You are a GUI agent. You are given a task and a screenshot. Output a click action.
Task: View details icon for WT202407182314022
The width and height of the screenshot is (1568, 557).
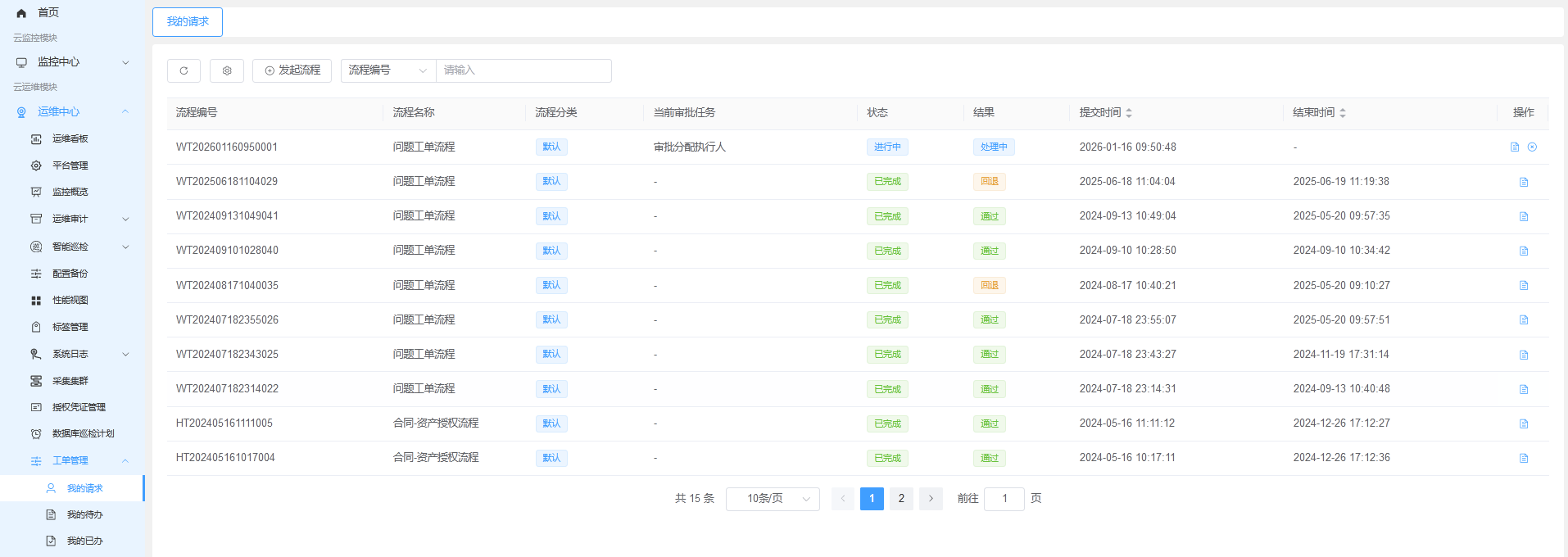coord(1524,389)
